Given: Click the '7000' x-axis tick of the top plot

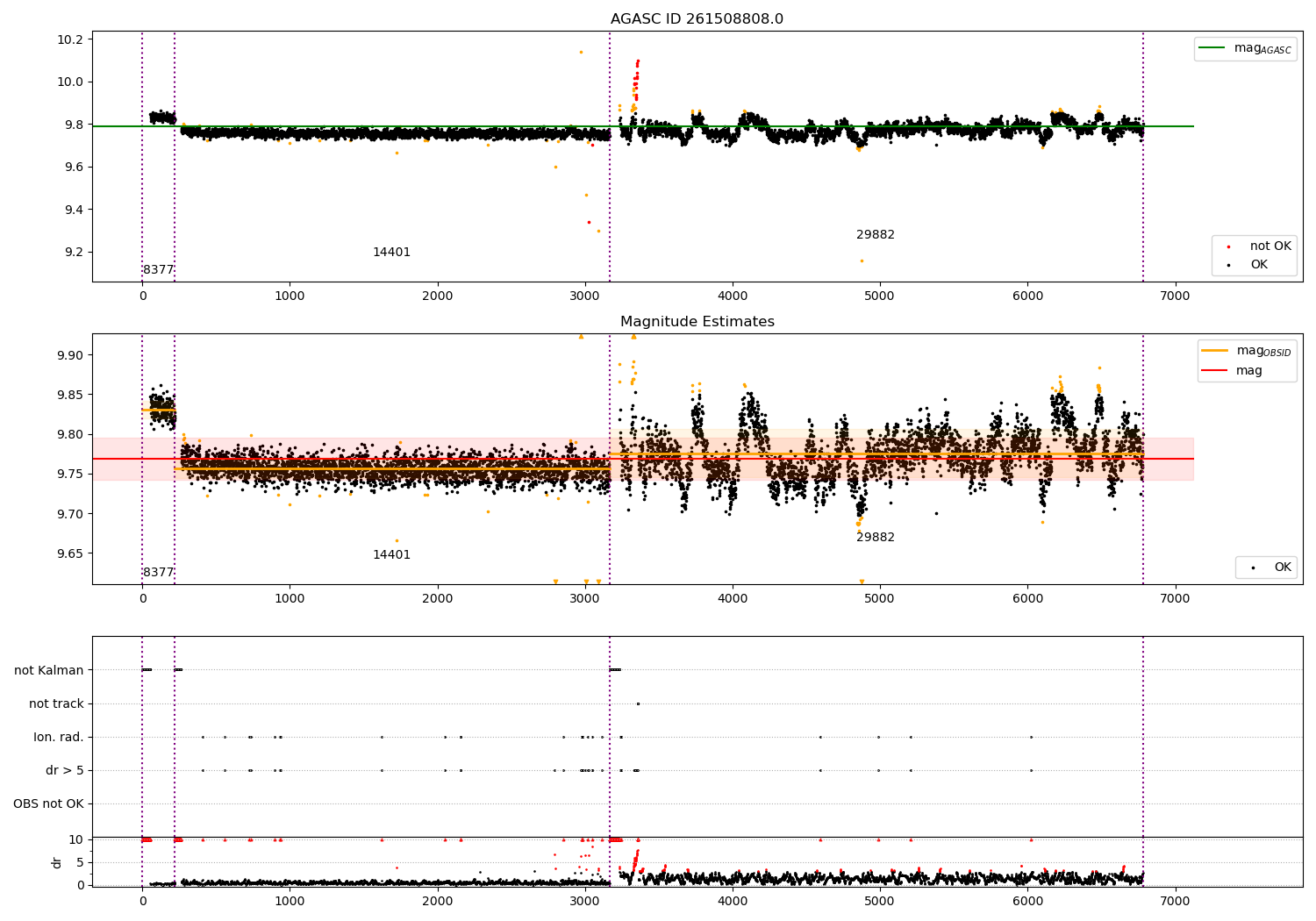Looking at the screenshot, I should click(1176, 296).
